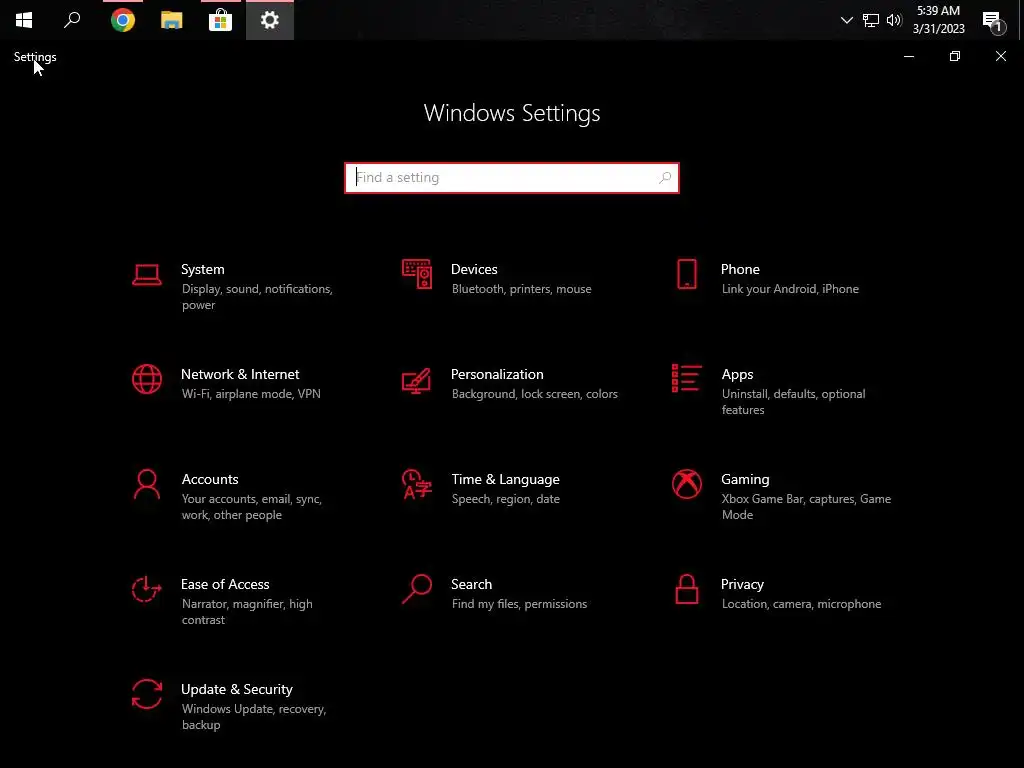Open the System laptop icon
The height and width of the screenshot is (768, 1024).
pyautogui.click(x=146, y=275)
